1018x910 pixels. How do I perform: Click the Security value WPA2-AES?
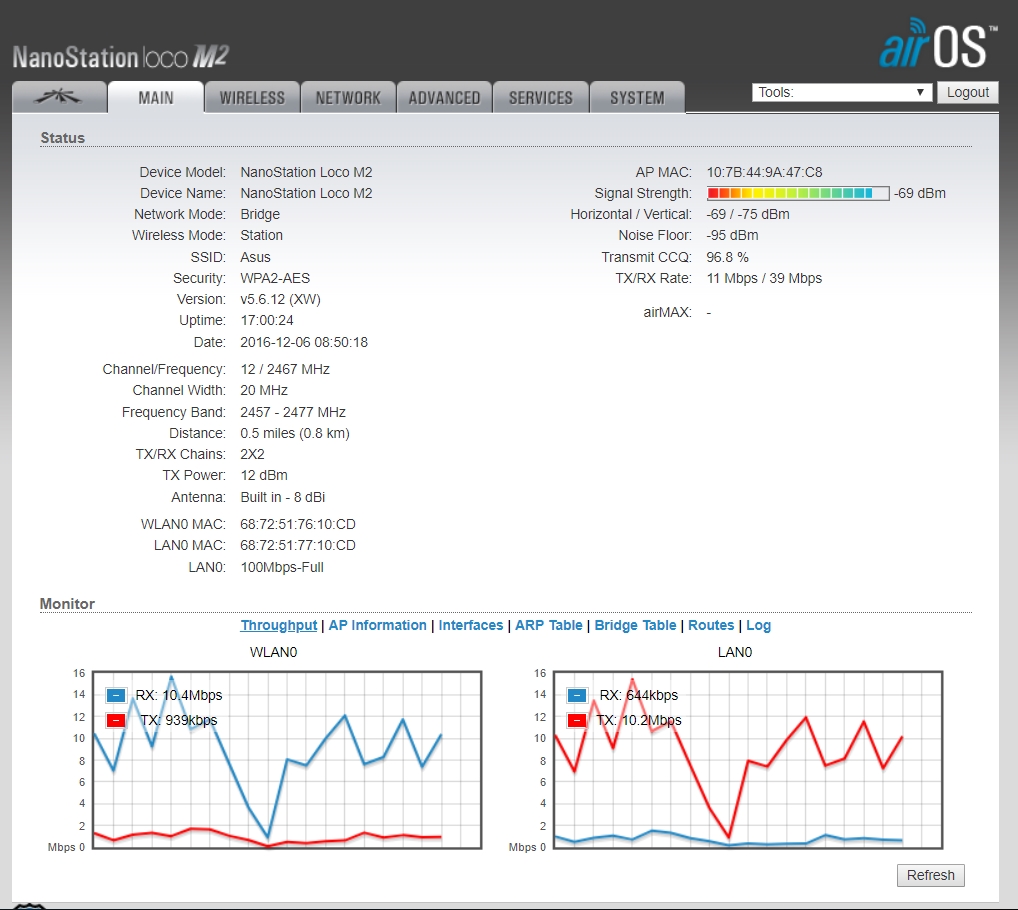point(275,278)
